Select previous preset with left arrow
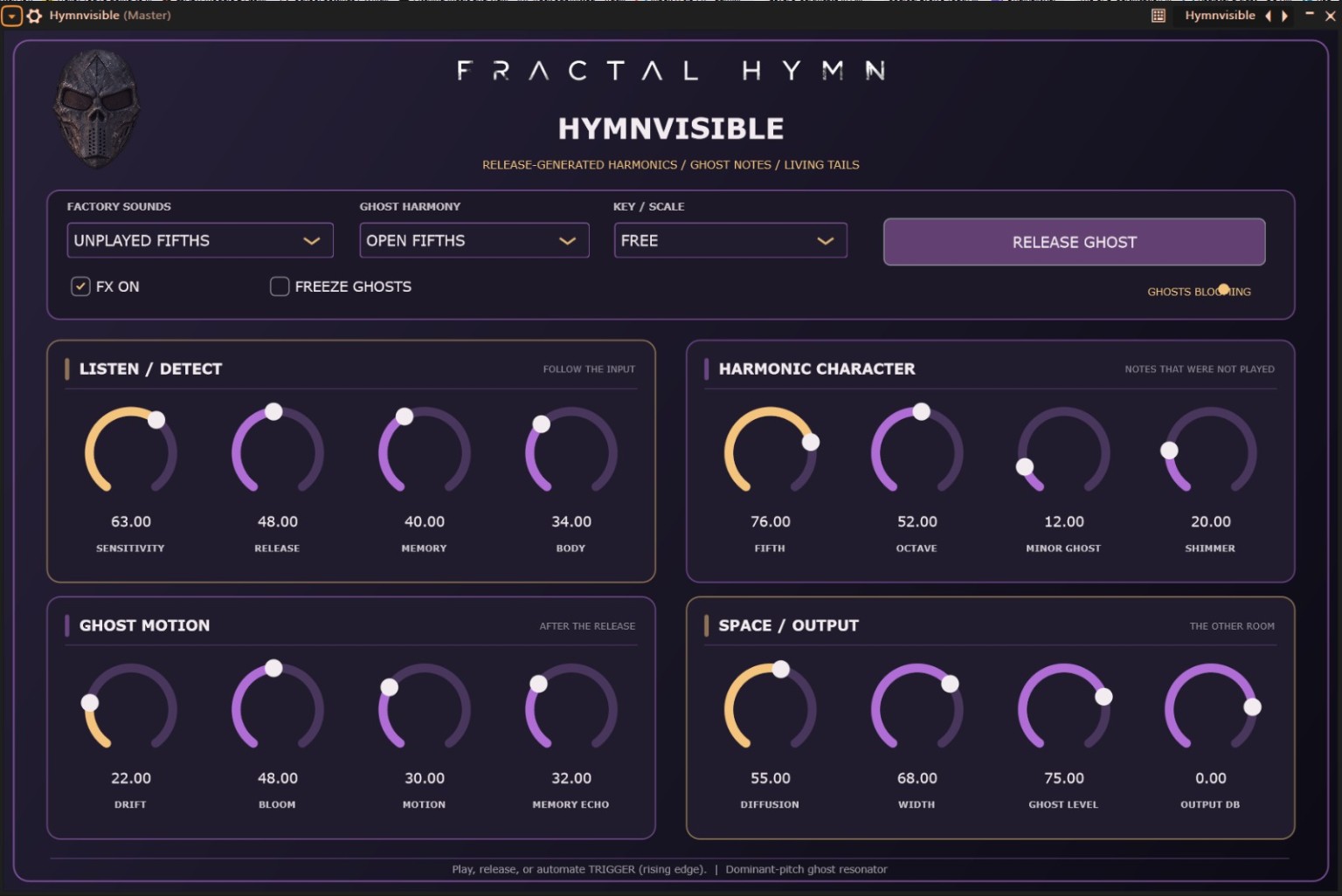 click(1268, 16)
